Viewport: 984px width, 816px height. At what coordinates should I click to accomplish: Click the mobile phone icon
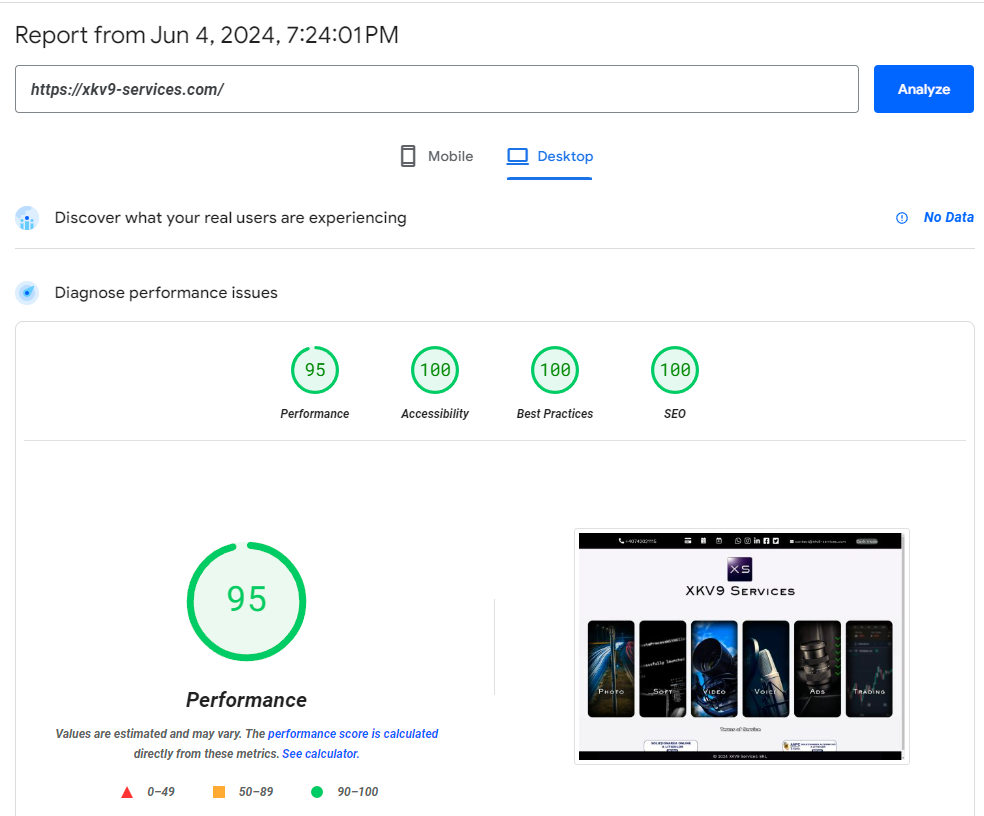408,156
